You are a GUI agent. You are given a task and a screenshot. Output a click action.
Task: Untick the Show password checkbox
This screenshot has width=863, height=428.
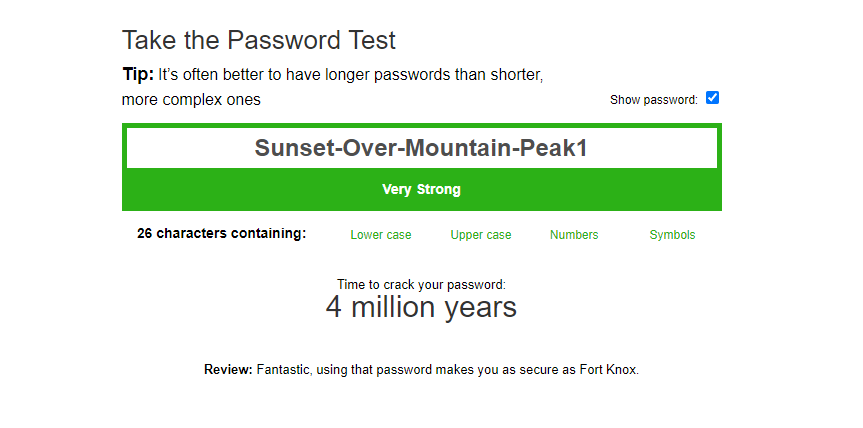712,98
